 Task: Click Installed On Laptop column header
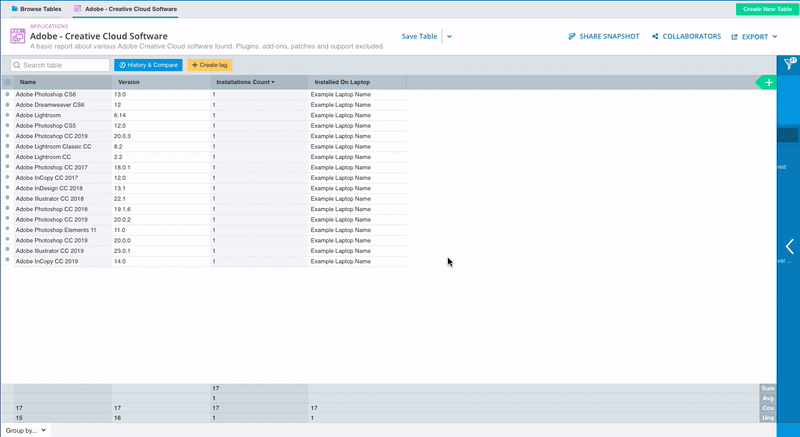[357, 82]
